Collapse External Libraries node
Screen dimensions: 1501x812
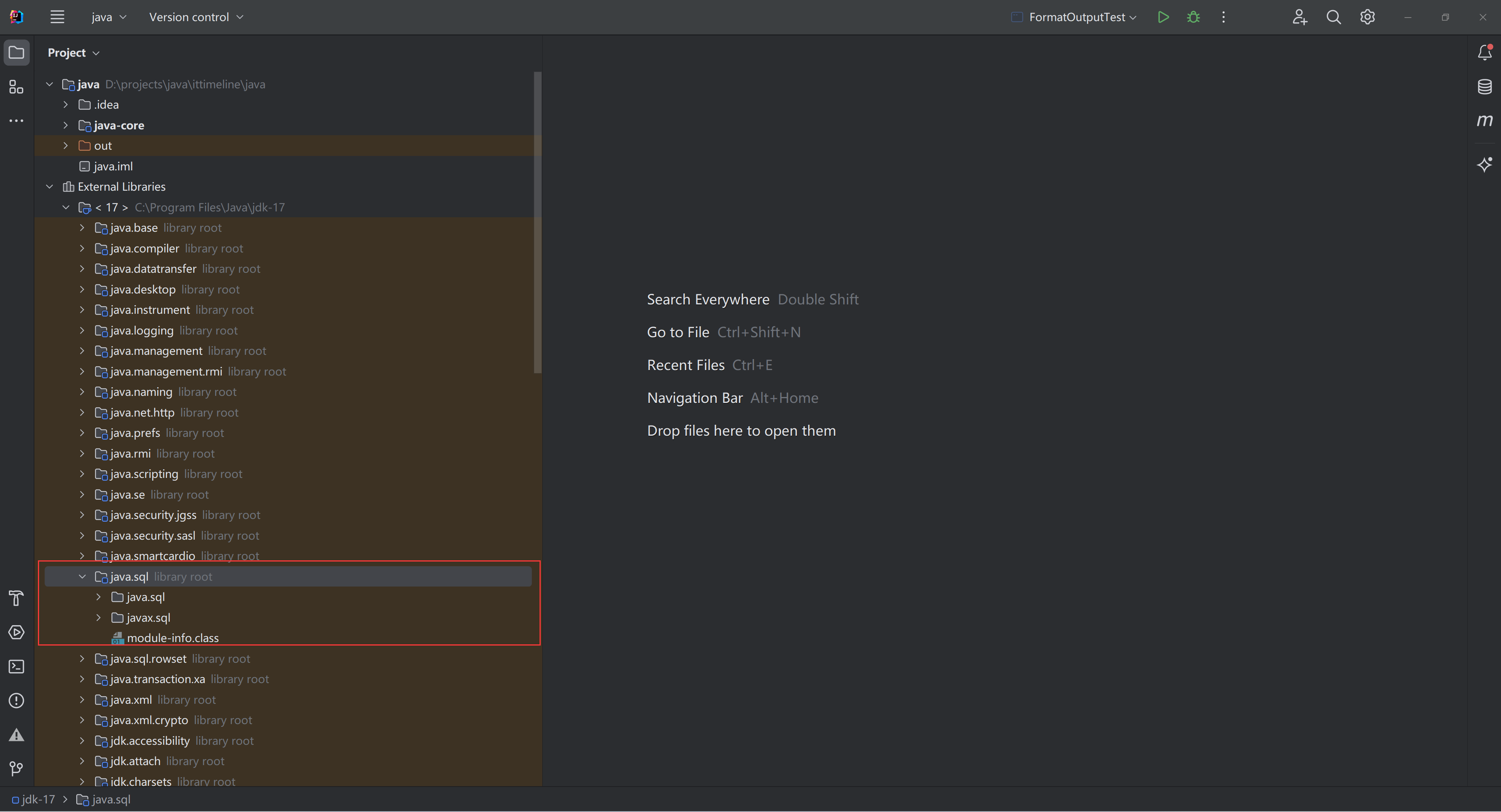(x=50, y=187)
